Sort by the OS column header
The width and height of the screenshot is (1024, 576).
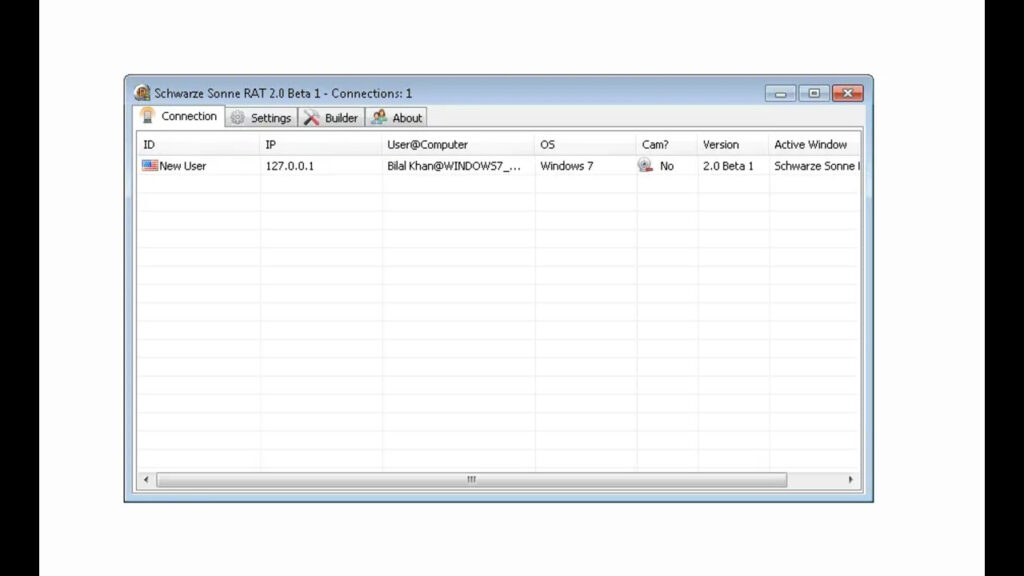tap(585, 144)
